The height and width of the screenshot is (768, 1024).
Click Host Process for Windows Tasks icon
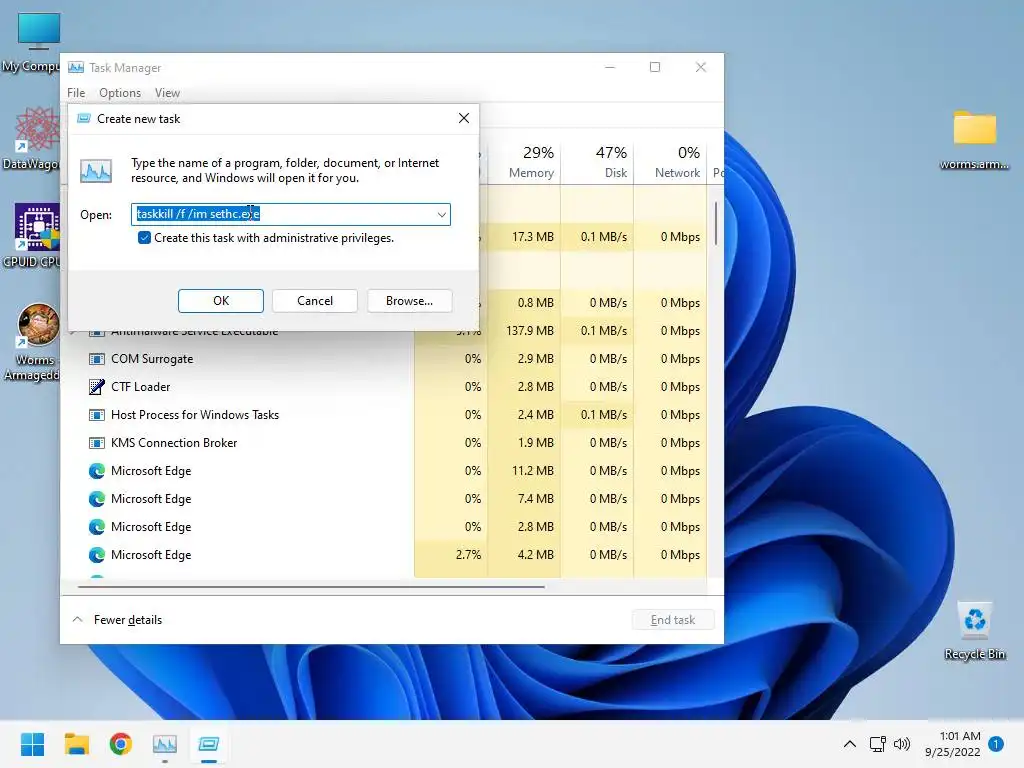pos(96,415)
